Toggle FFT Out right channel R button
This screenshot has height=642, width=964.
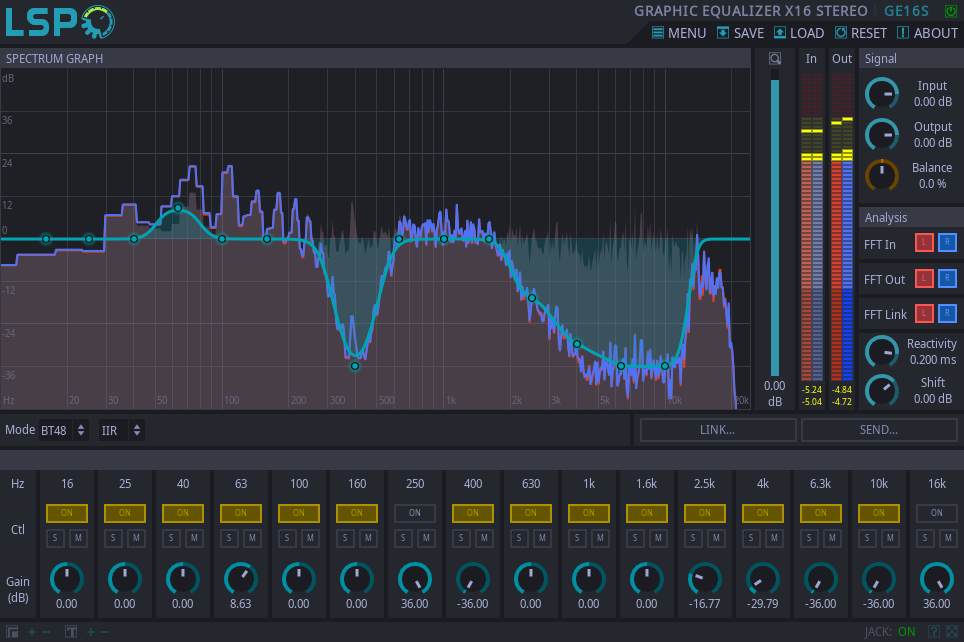pos(947,279)
